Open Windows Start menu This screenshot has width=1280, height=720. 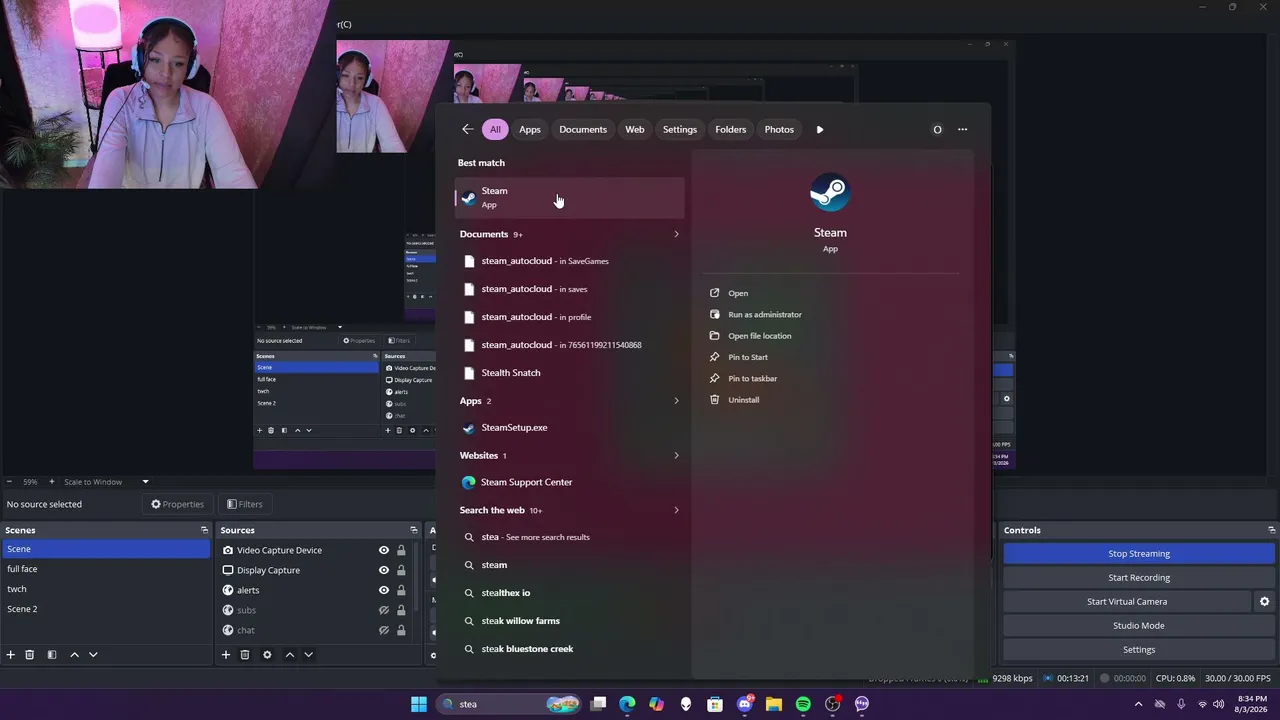tap(419, 704)
